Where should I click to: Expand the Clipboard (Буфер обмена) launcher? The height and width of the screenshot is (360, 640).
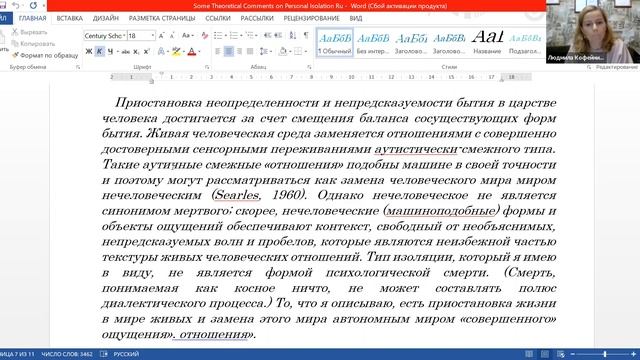click(x=78, y=67)
